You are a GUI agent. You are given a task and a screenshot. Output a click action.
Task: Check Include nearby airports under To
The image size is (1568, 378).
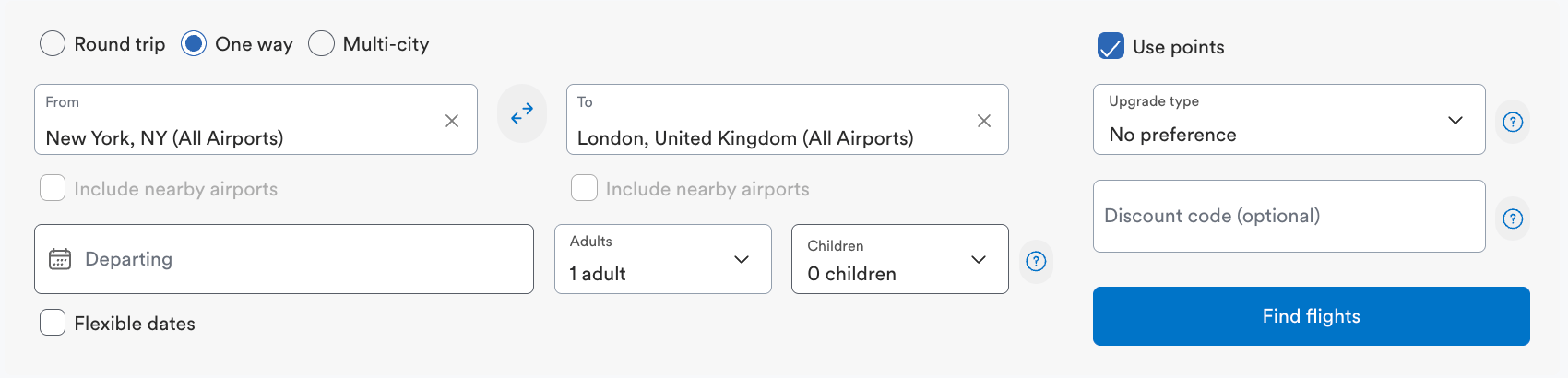(x=584, y=188)
